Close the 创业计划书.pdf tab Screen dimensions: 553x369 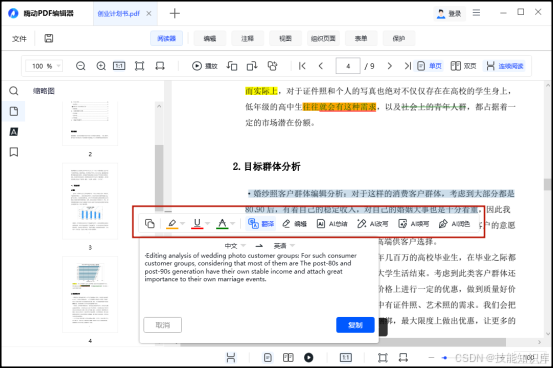[149, 13]
